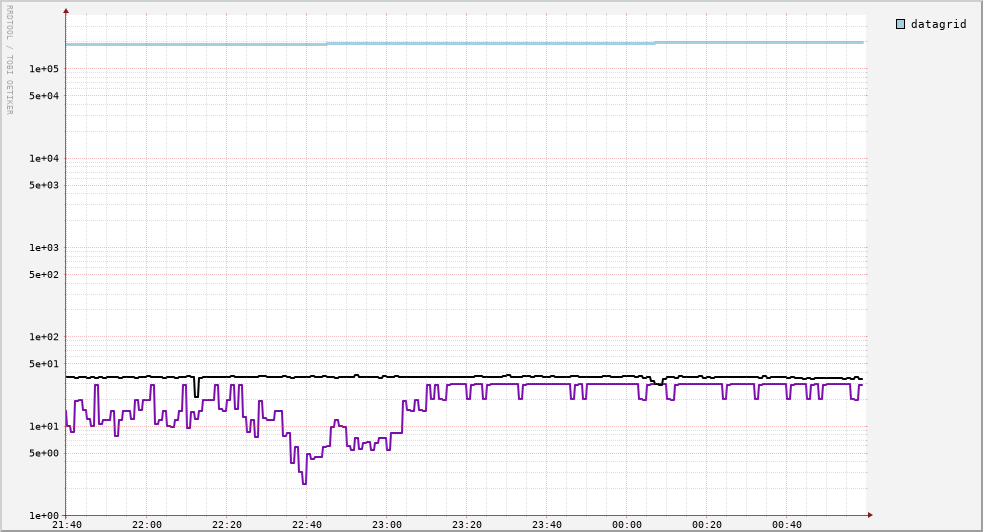Click the 5e+02 y-axis label
Screen dimensions: 983x532
[44, 274]
